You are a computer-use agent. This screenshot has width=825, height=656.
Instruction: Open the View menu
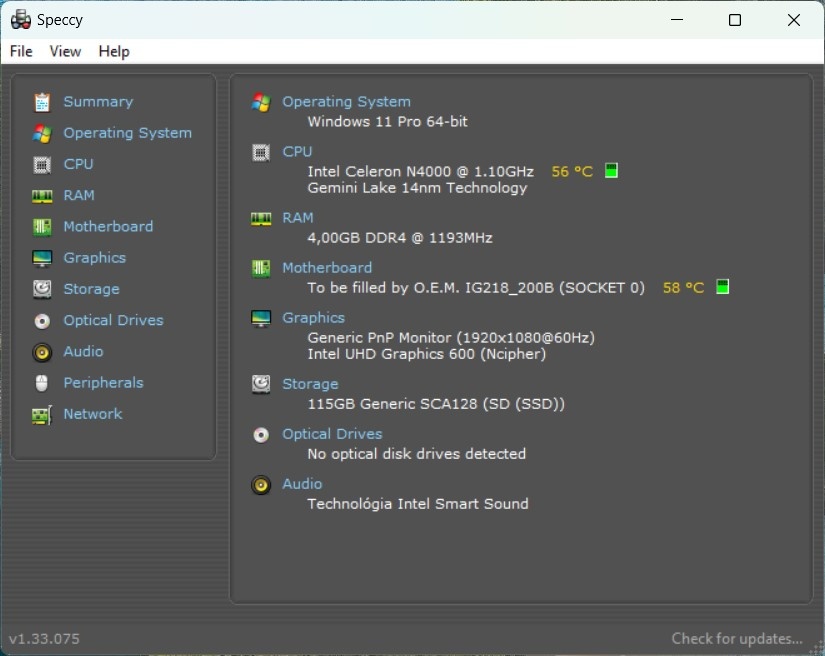[x=65, y=51]
